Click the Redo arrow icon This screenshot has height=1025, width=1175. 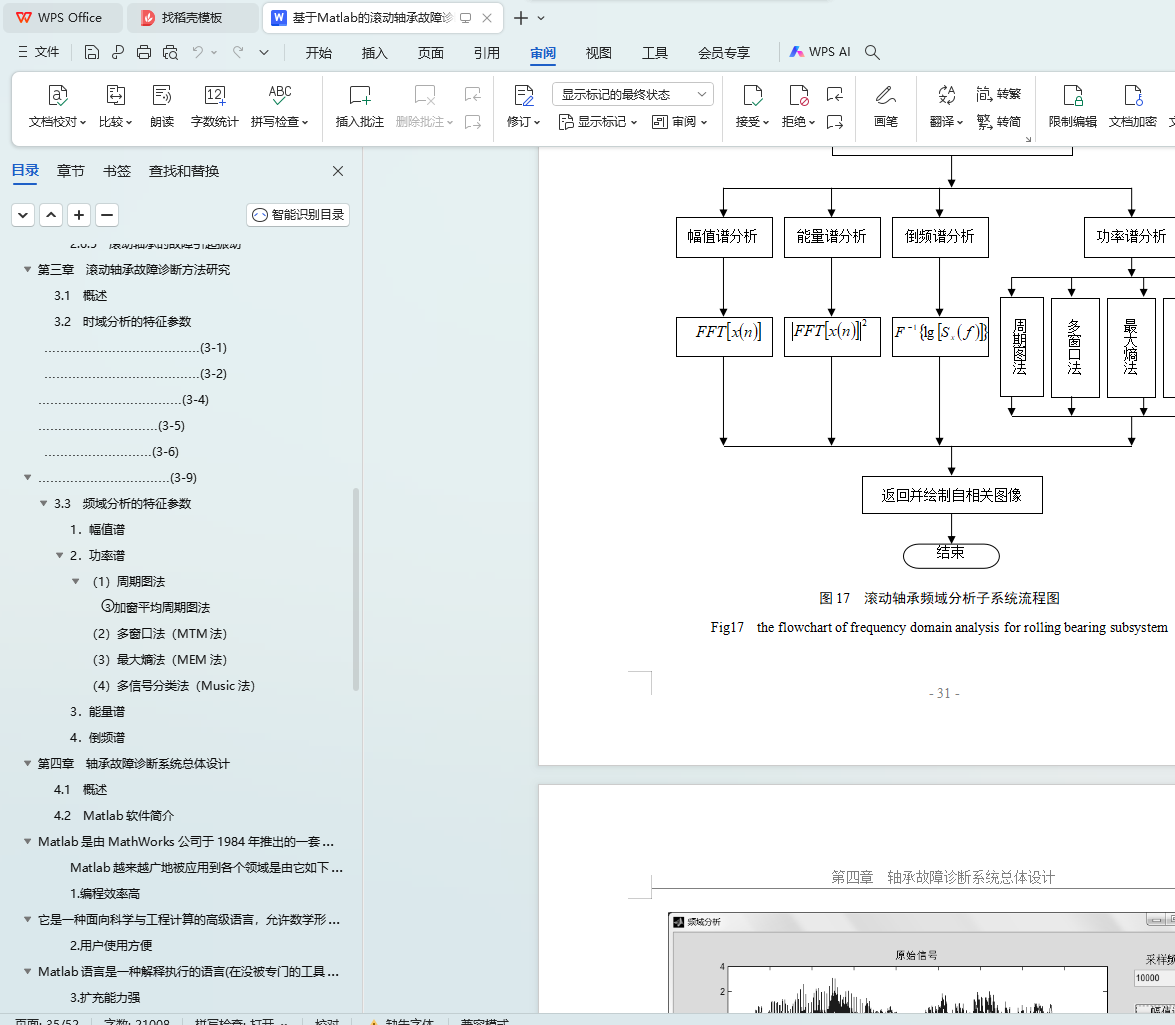(x=238, y=52)
